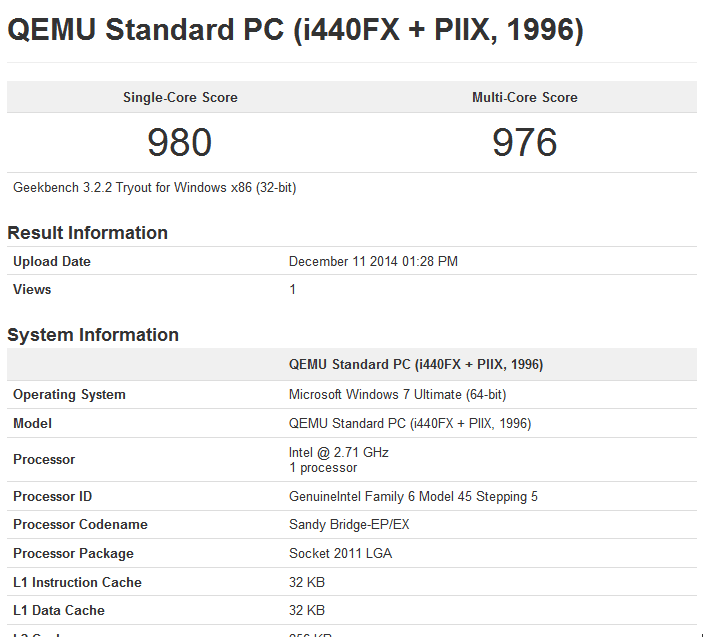Click the GenuineIntel Family 6 processor ID value
The width and height of the screenshot is (703, 637).
[x=413, y=496]
